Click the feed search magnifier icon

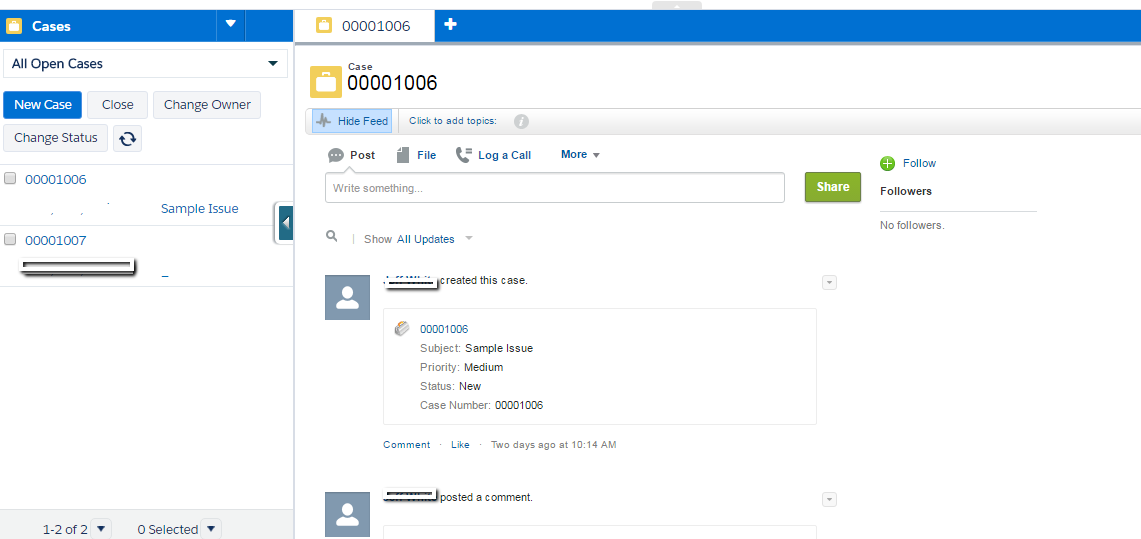point(332,236)
